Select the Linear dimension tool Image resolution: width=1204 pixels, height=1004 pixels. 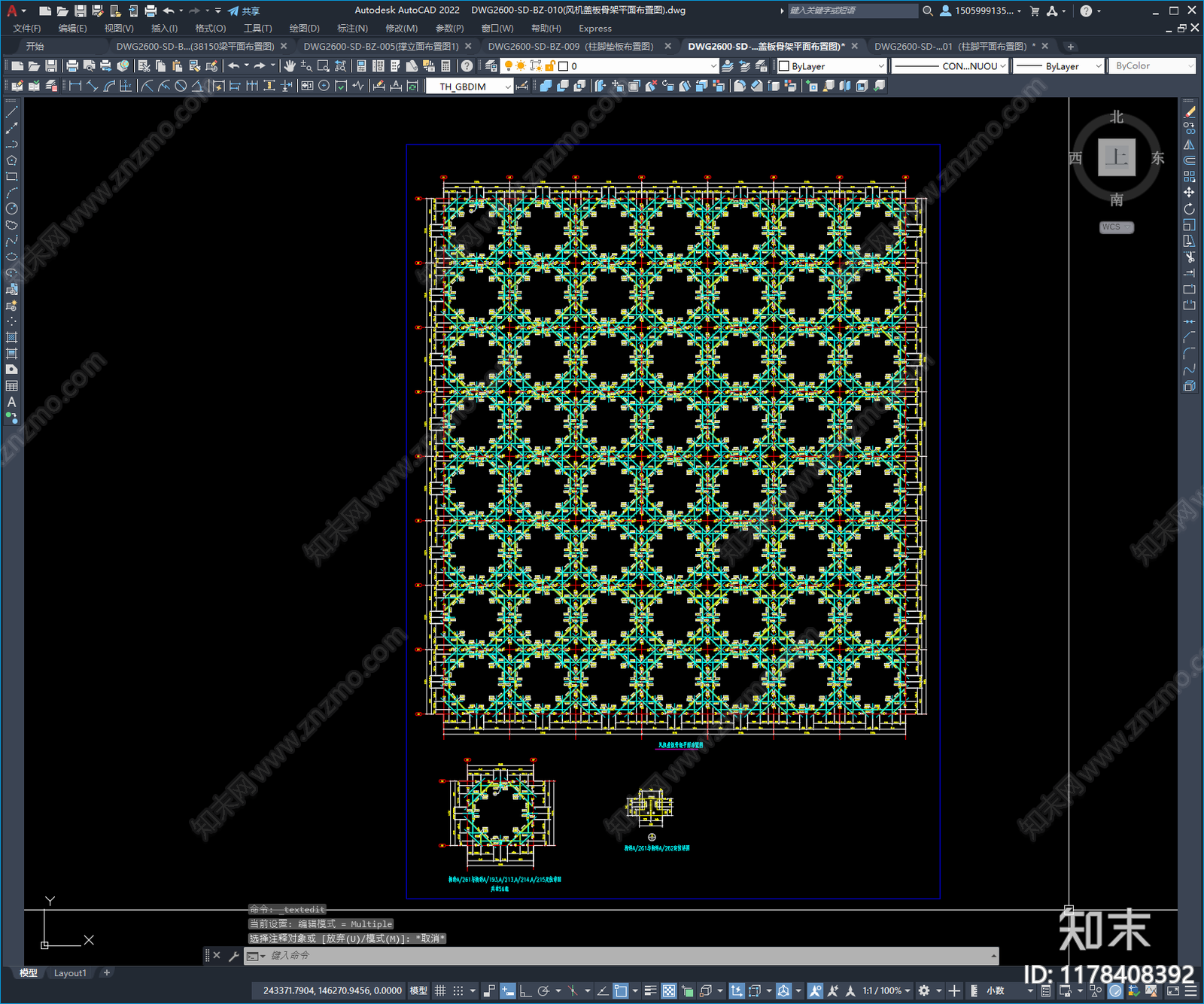75,86
